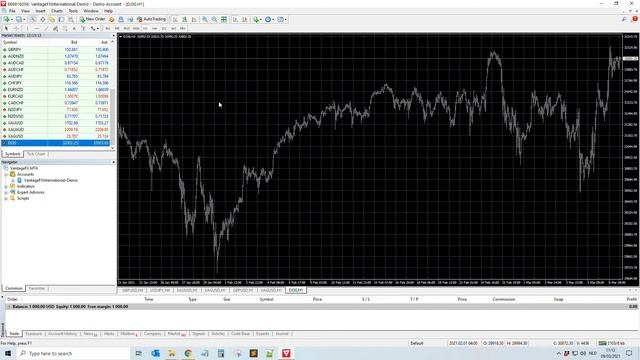
Task: Expand the Scripts node in Navigator
Action: [6, 198]
